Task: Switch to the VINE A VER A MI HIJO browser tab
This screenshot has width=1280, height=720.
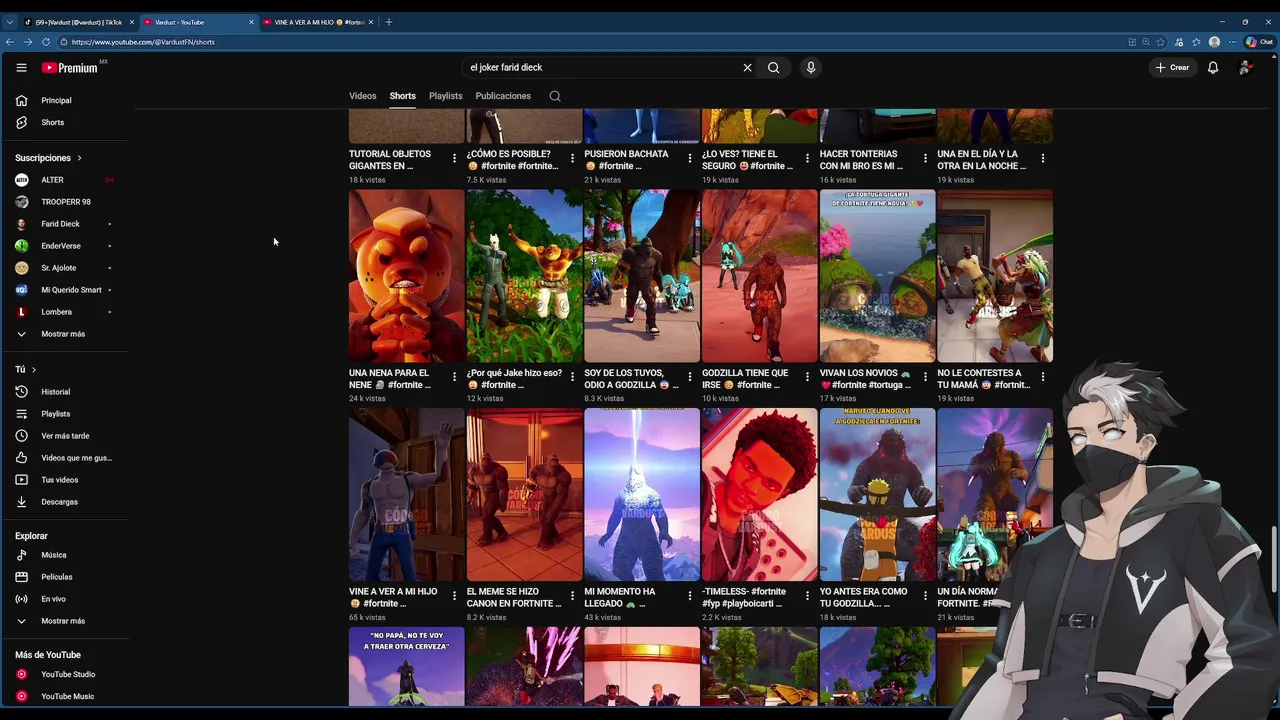Action: pyautogui.click(x=318, y=22)
